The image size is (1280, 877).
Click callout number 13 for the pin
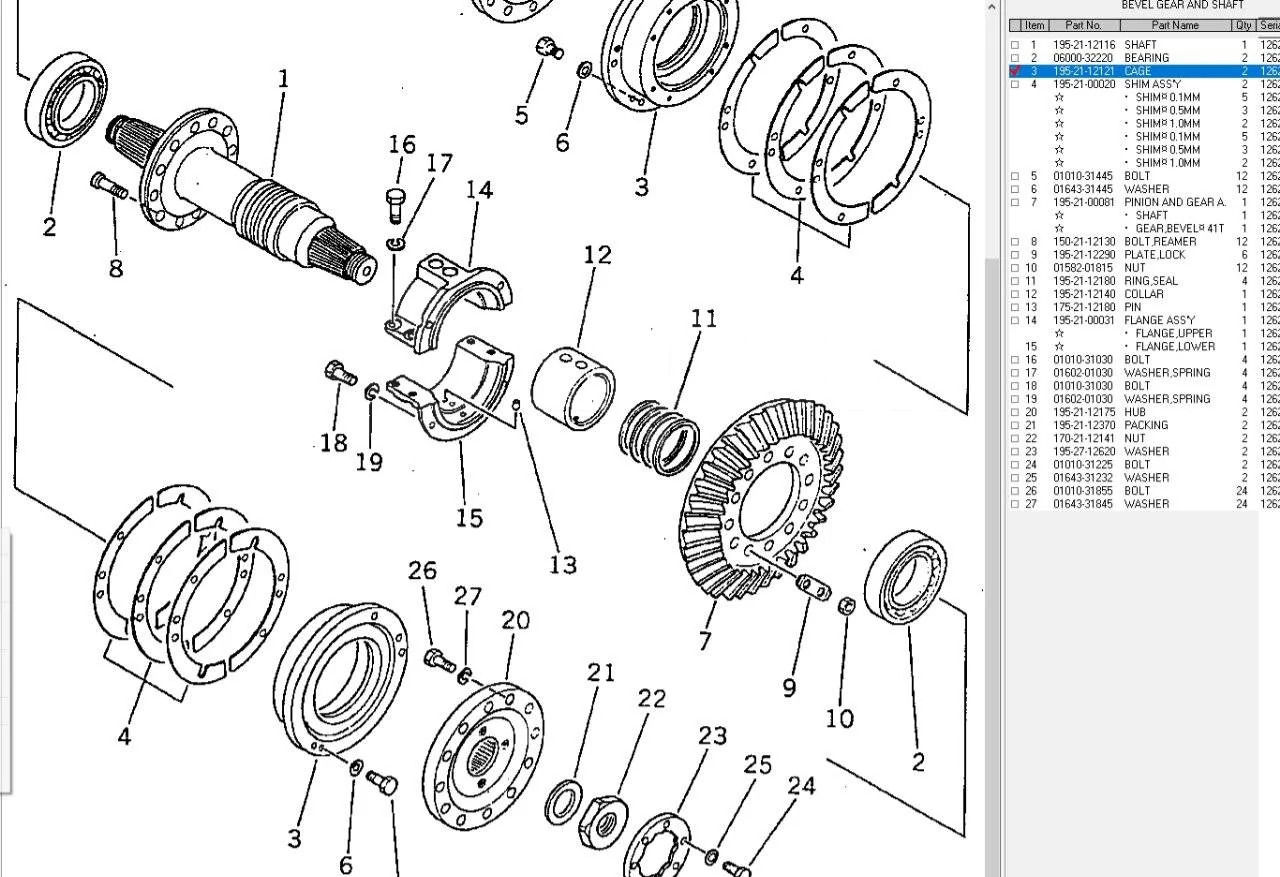tap(563, 565)
